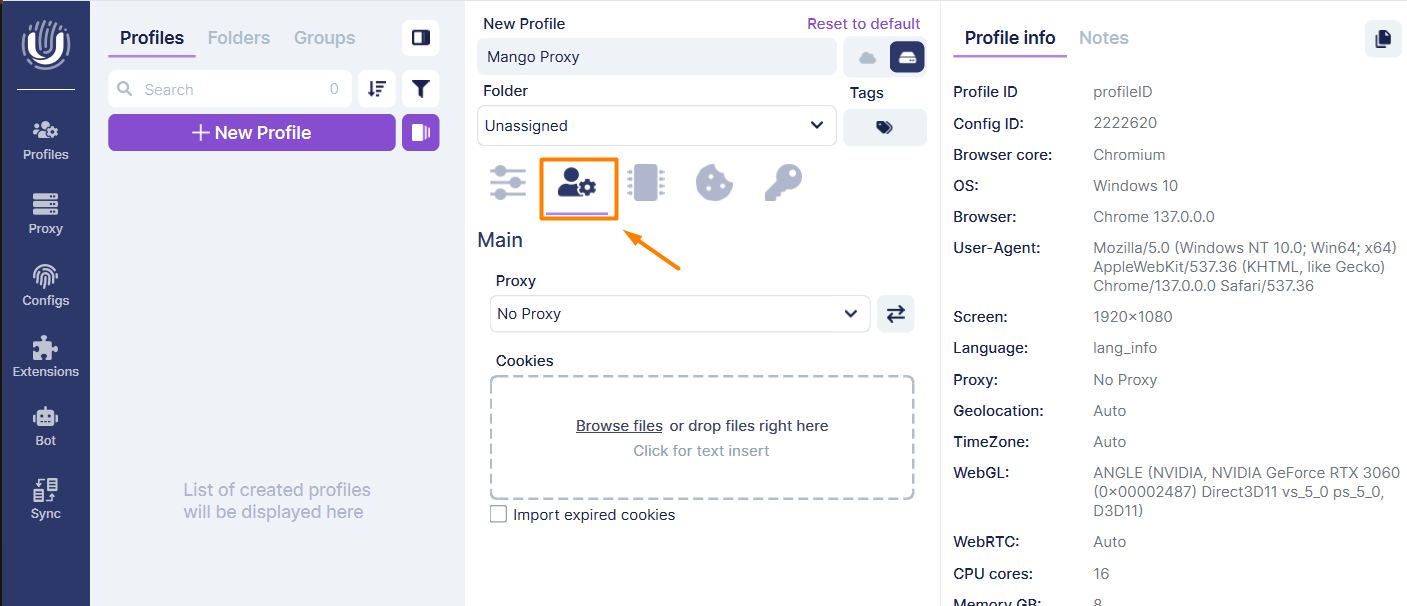Open the Bot section in sidebar
The height and width of the screenshot is (606, 1407).
(x=45, y=426)
